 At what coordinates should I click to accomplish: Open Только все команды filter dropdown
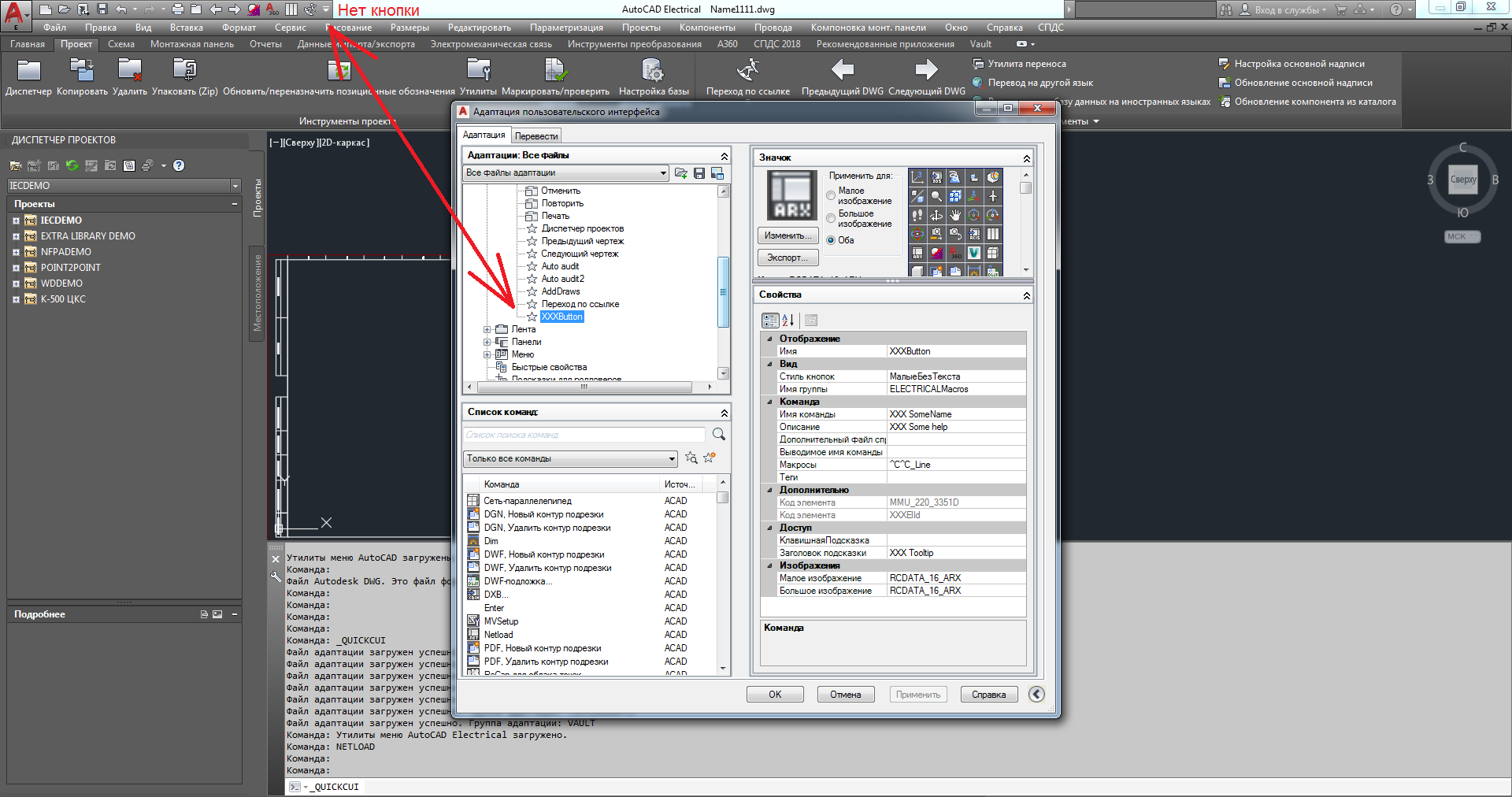[x=570, y=458]
